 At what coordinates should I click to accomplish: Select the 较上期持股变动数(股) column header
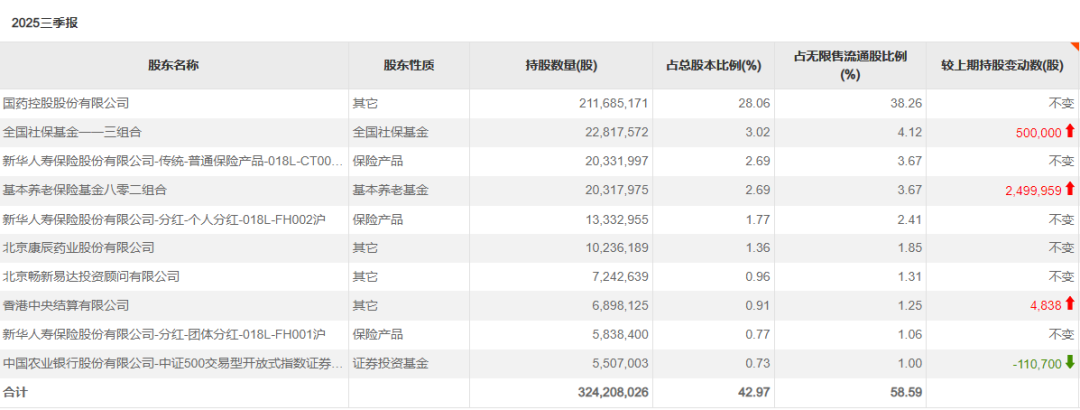tap(1002, 65)
